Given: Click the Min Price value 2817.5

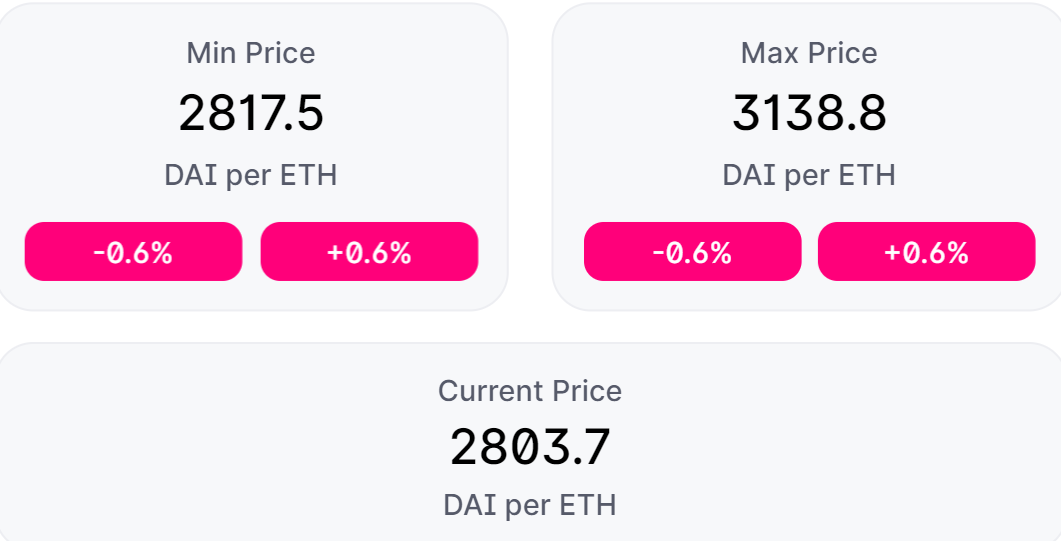Looking at the screenshot, I should point(251,113).
